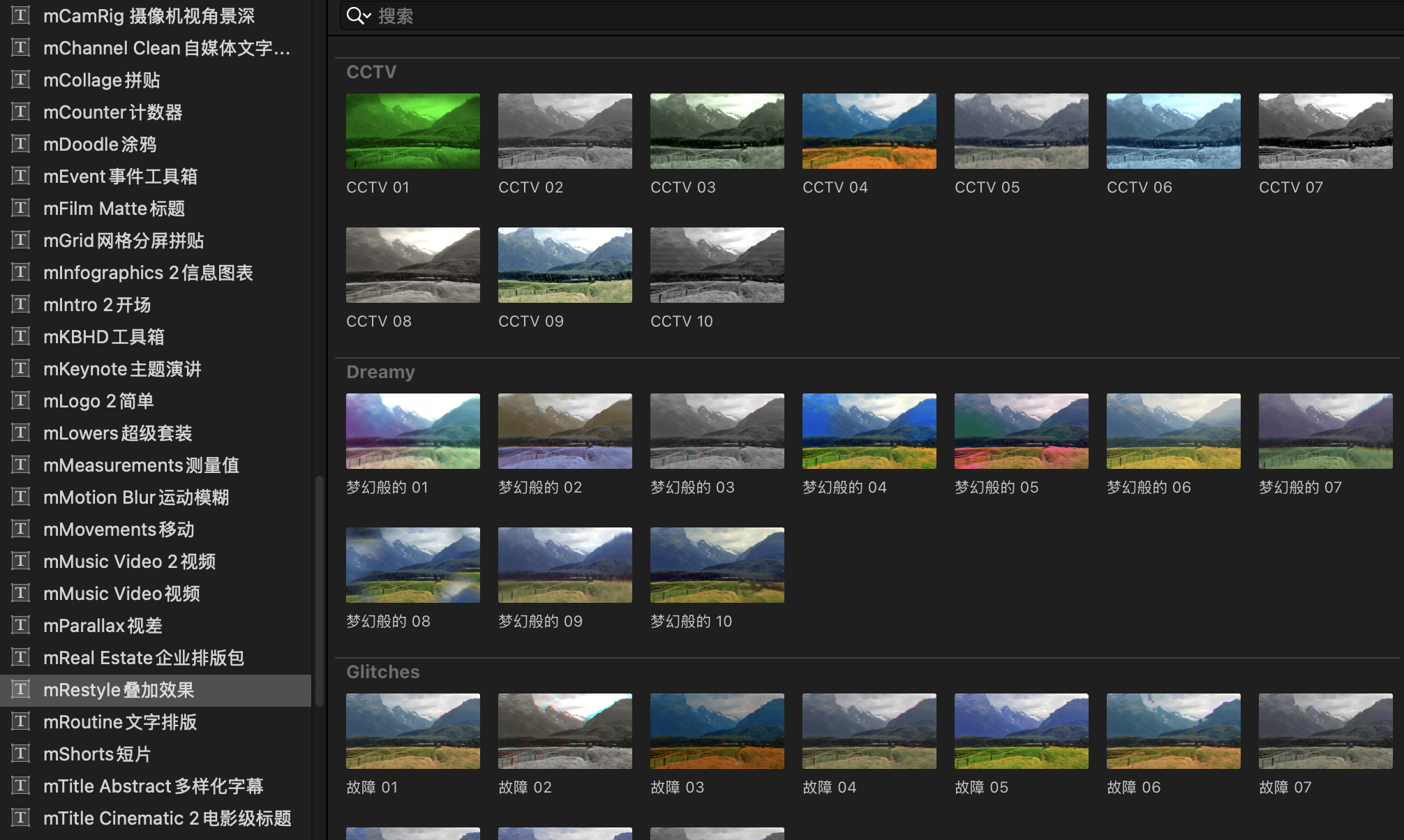Select the 故障 01 glitch thumbnail
This screenshot has width=1404, height=840.
click(413, 731)
